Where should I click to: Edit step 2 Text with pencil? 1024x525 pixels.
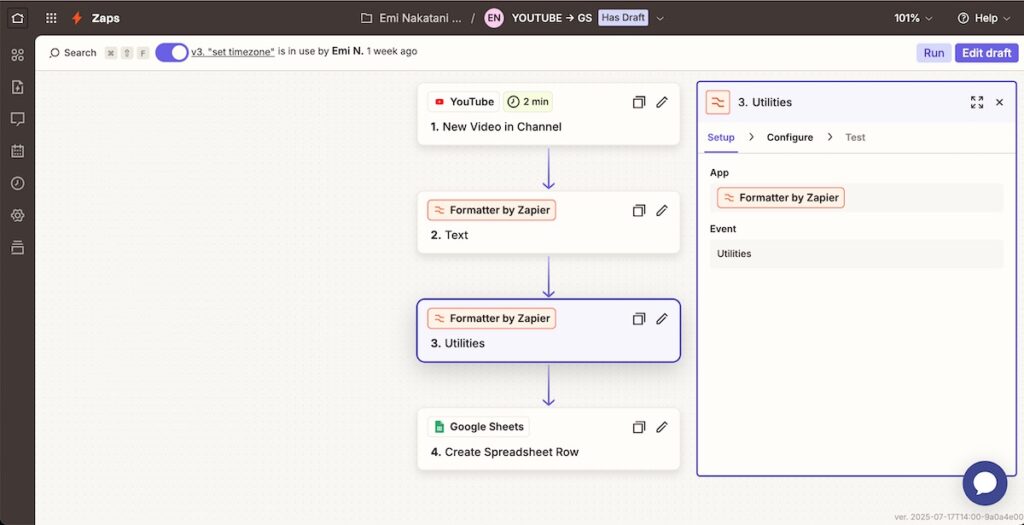[662, 211]
